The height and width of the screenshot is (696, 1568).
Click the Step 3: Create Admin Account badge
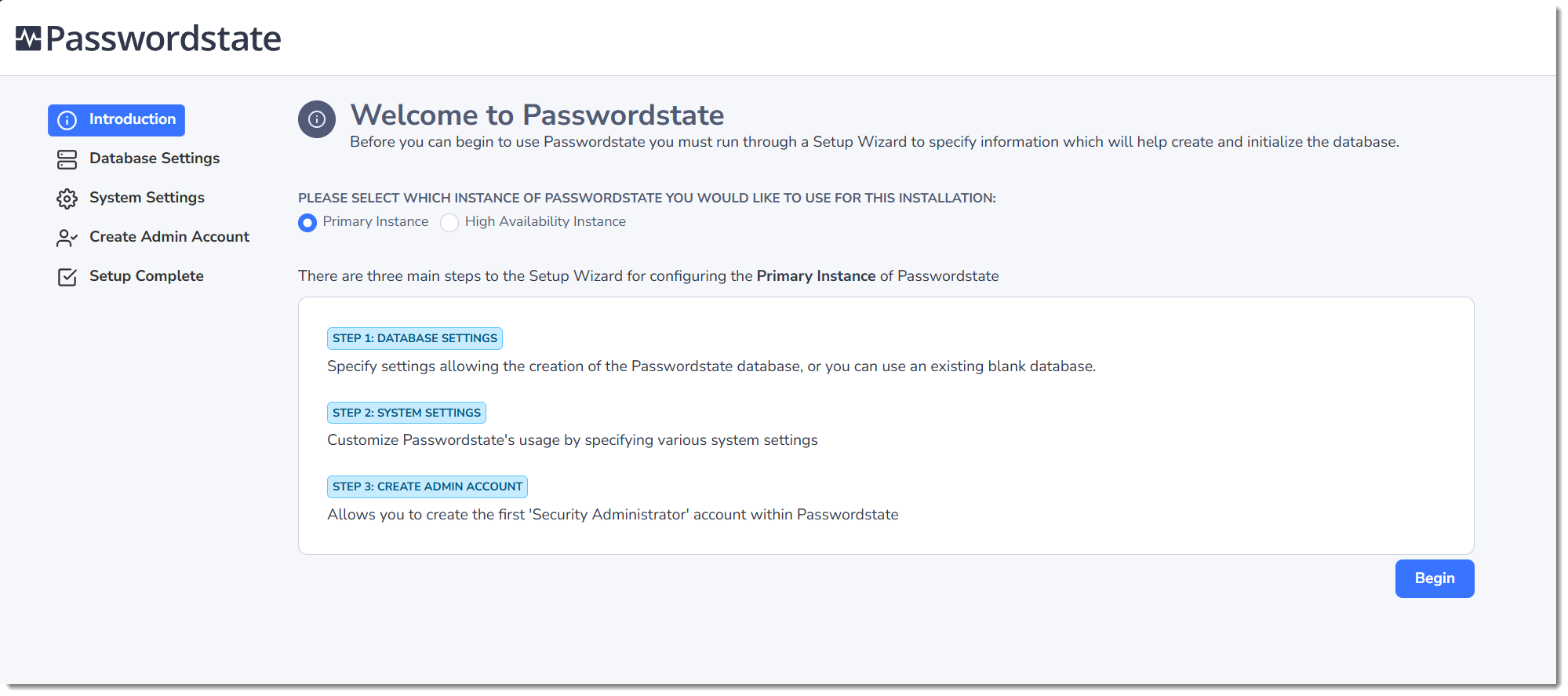click(427, 486)
